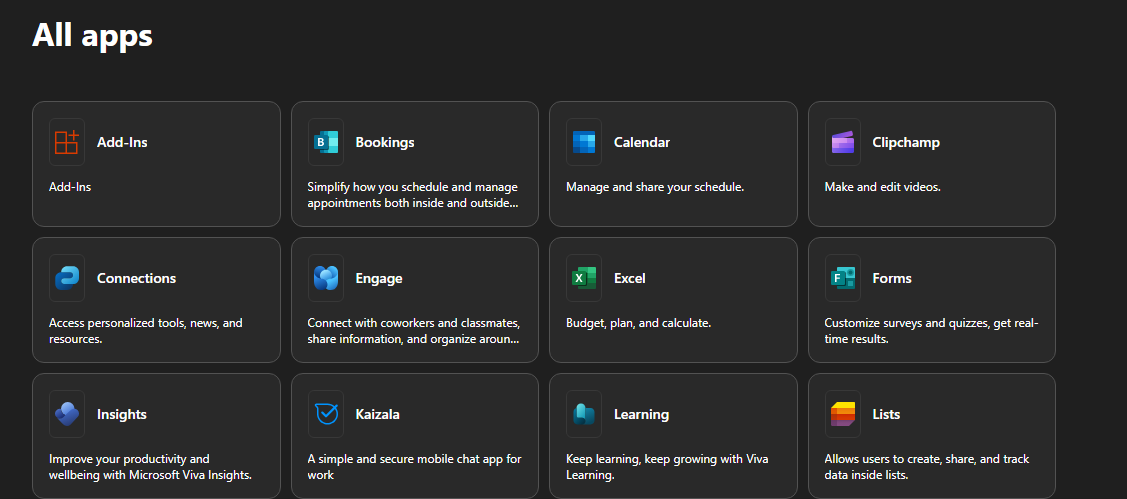Click the Excel title label
Viewport: 1127px width, 499px height.
click(x=630, y=278)
